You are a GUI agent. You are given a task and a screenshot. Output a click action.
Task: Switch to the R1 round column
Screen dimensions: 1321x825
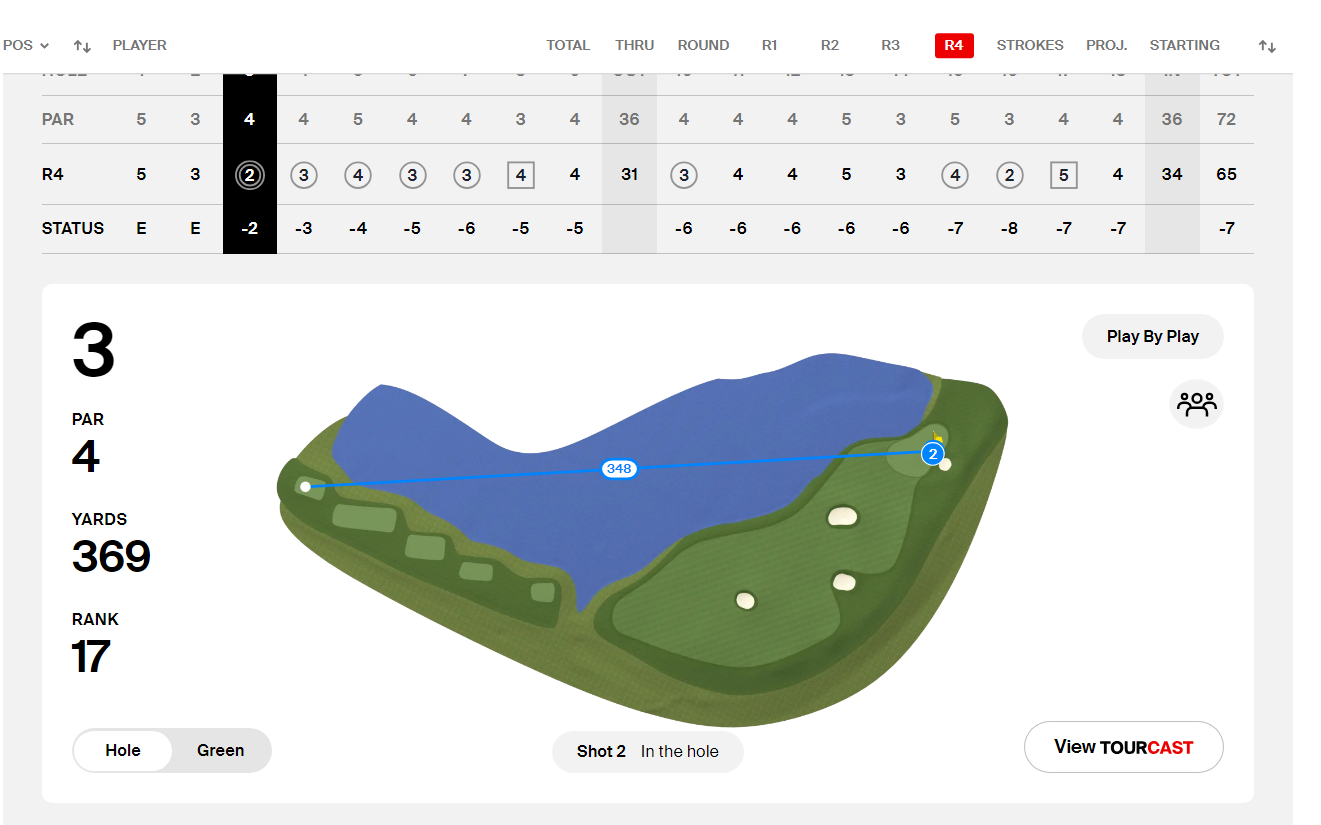coord(769,46)
